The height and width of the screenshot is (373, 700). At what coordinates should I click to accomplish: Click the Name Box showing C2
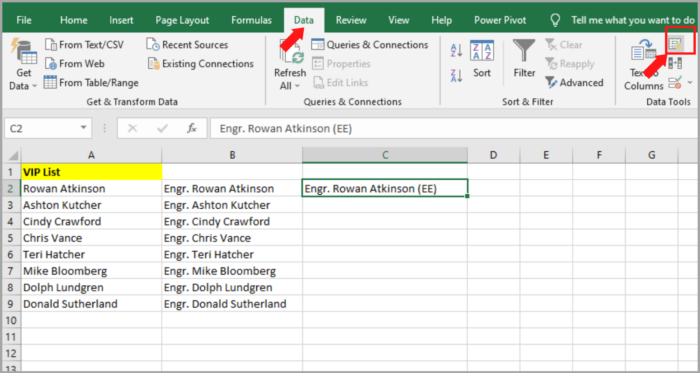(42, 128)
